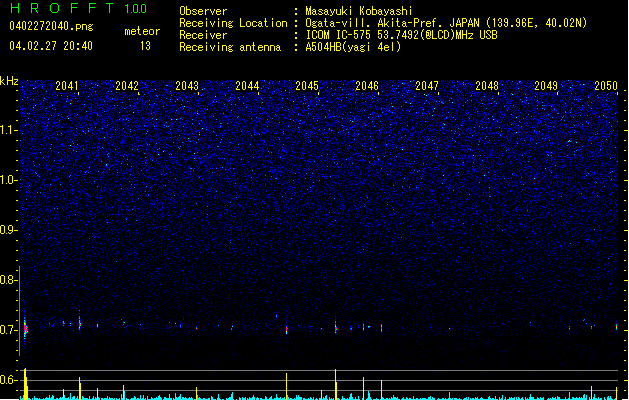Click the 2043 time marker
629x400 pixels.
(x=187, y=86)
